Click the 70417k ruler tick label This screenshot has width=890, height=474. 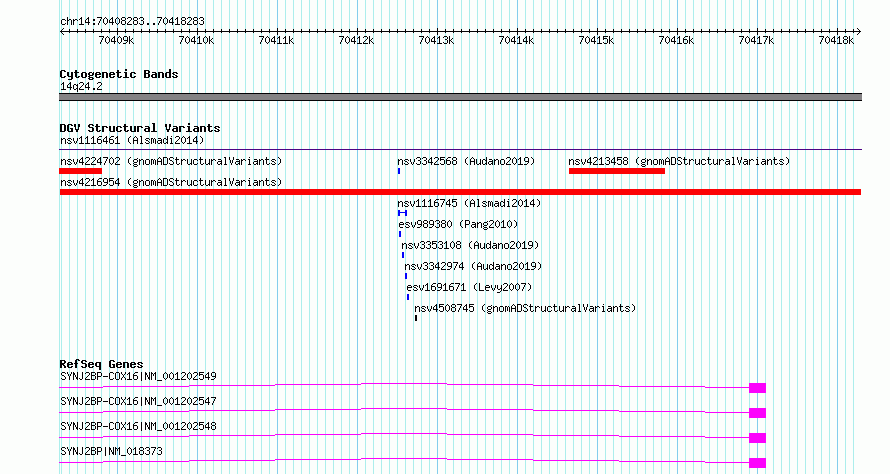pos(757,40)
